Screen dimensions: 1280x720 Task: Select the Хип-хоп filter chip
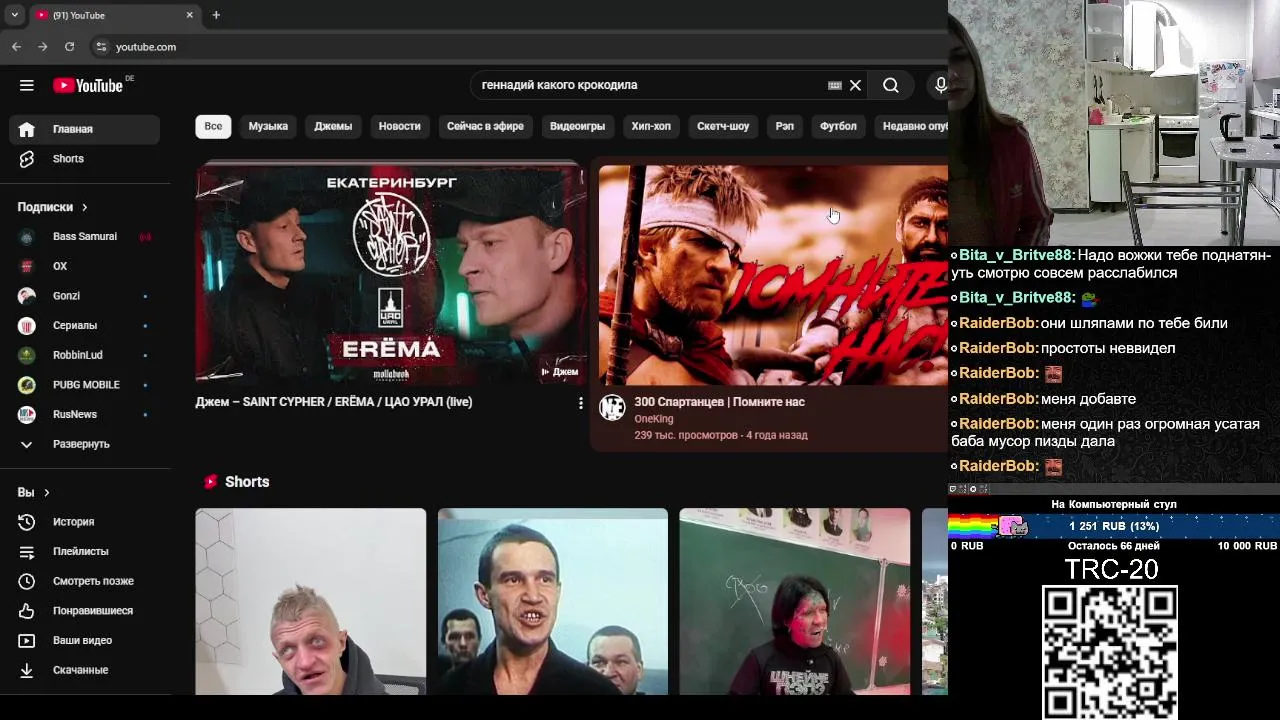click(651, 126)
